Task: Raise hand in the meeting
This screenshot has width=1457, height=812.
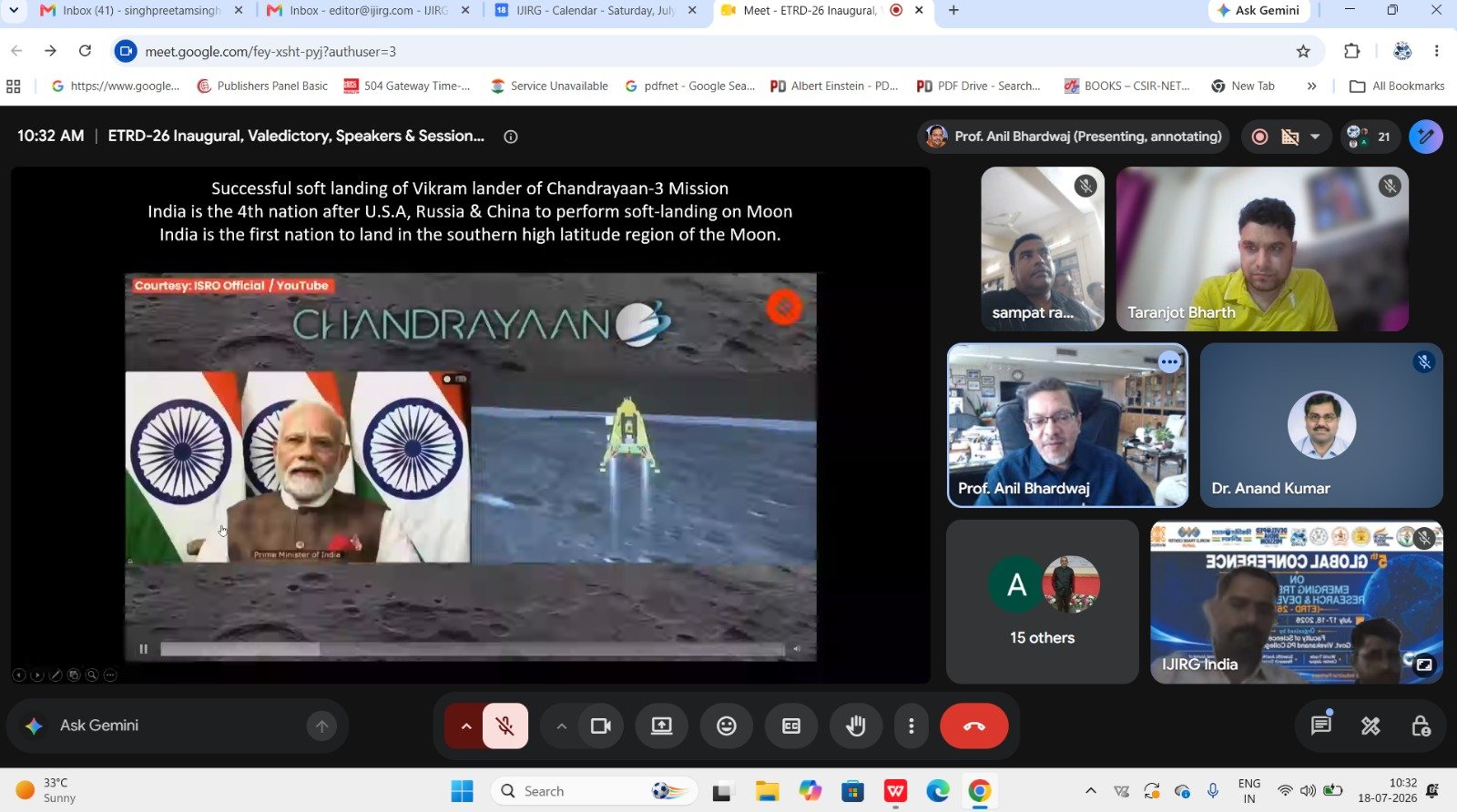Action: (x=855, y=726)
